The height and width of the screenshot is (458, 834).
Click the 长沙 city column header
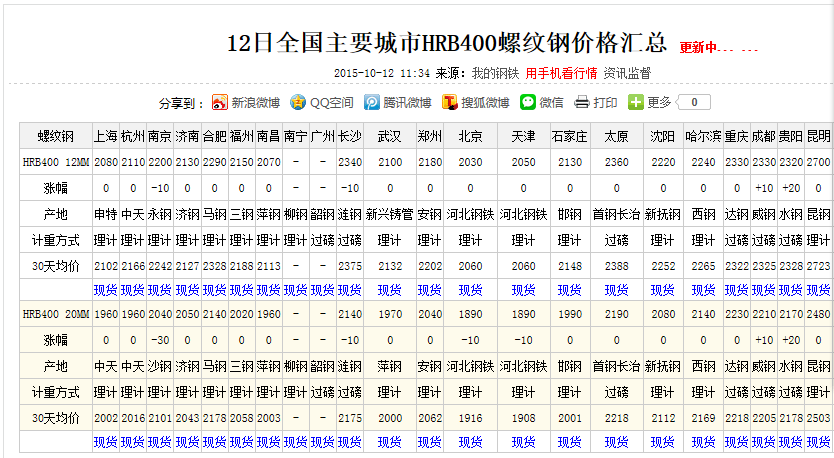click(350, 136)
